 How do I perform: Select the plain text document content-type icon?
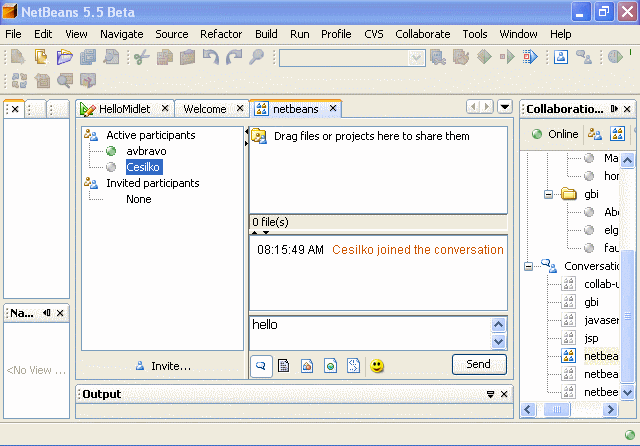(284, 366)
